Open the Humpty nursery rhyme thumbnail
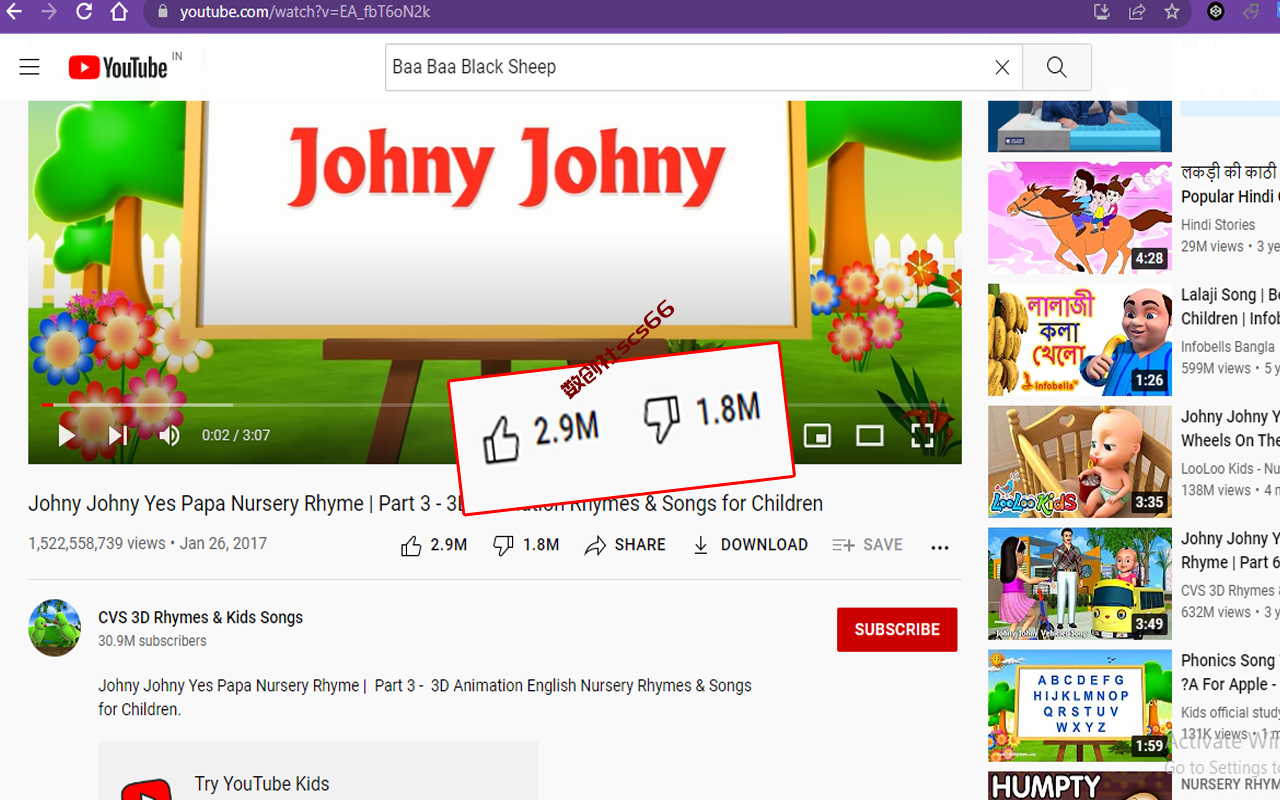Image resolution: width=1280 pixels, height=800 pixels. click(x=1080, y=786)
